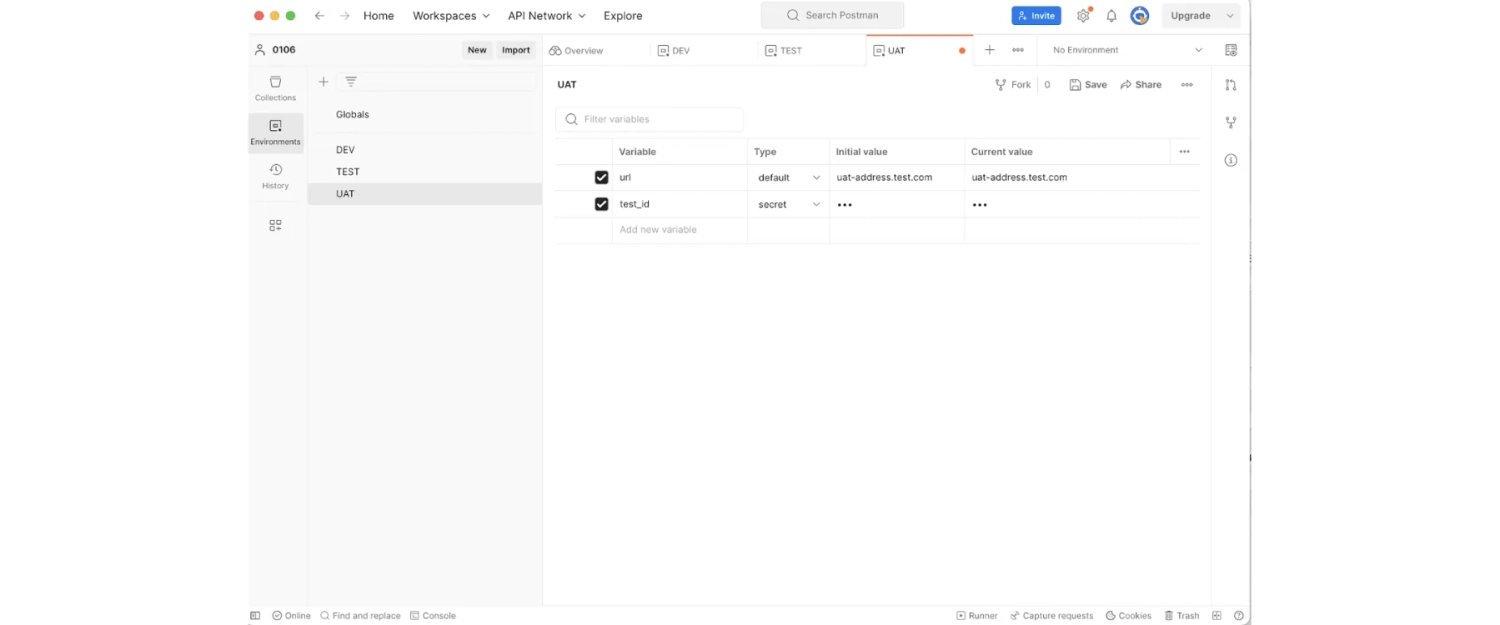The image size is (1500, 625).
Task: Open environment info icon in right sidebar
Action: coord(1231,160)
